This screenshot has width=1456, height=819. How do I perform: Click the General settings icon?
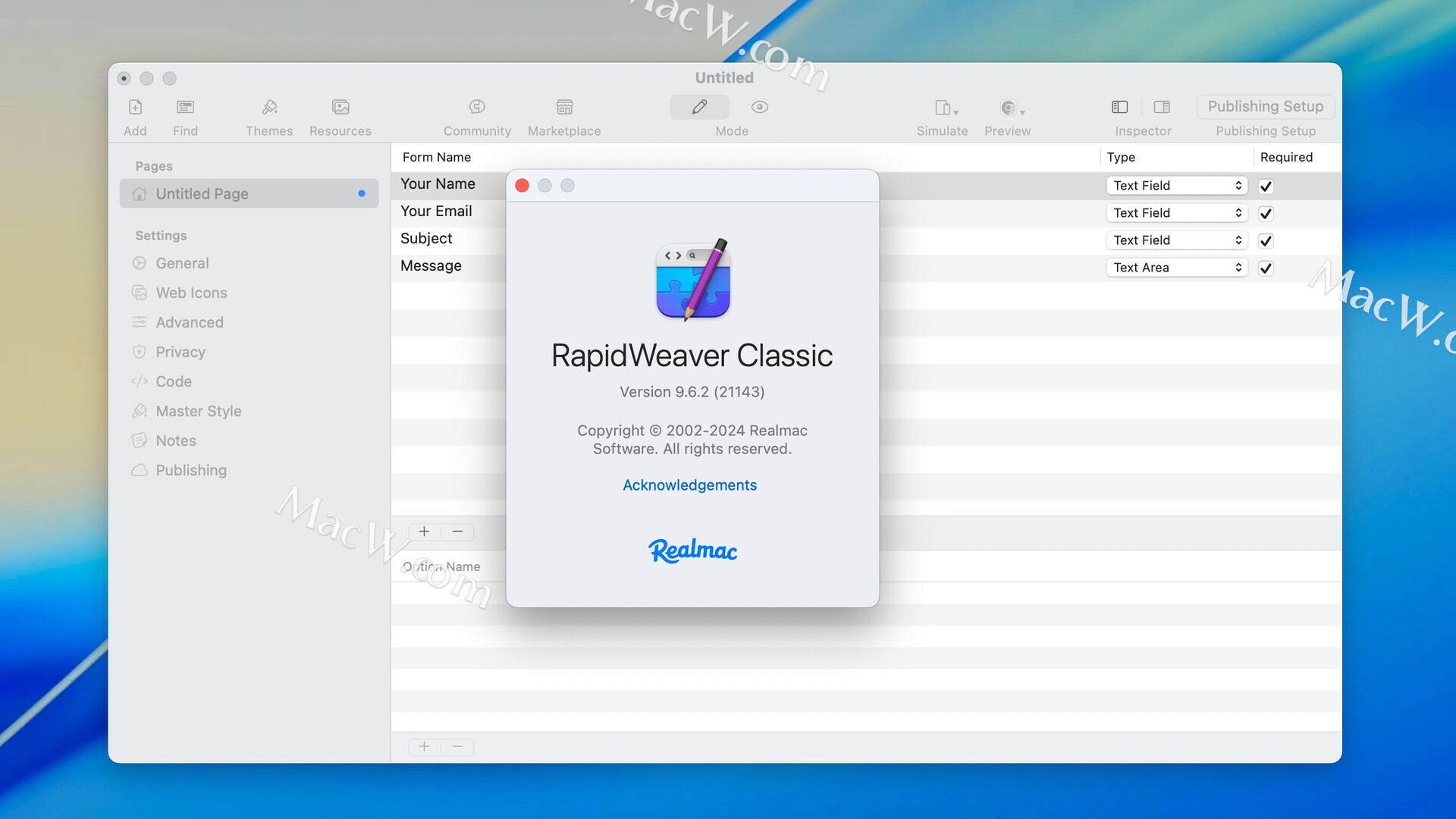pyautogui.click(x=140, y=263)
